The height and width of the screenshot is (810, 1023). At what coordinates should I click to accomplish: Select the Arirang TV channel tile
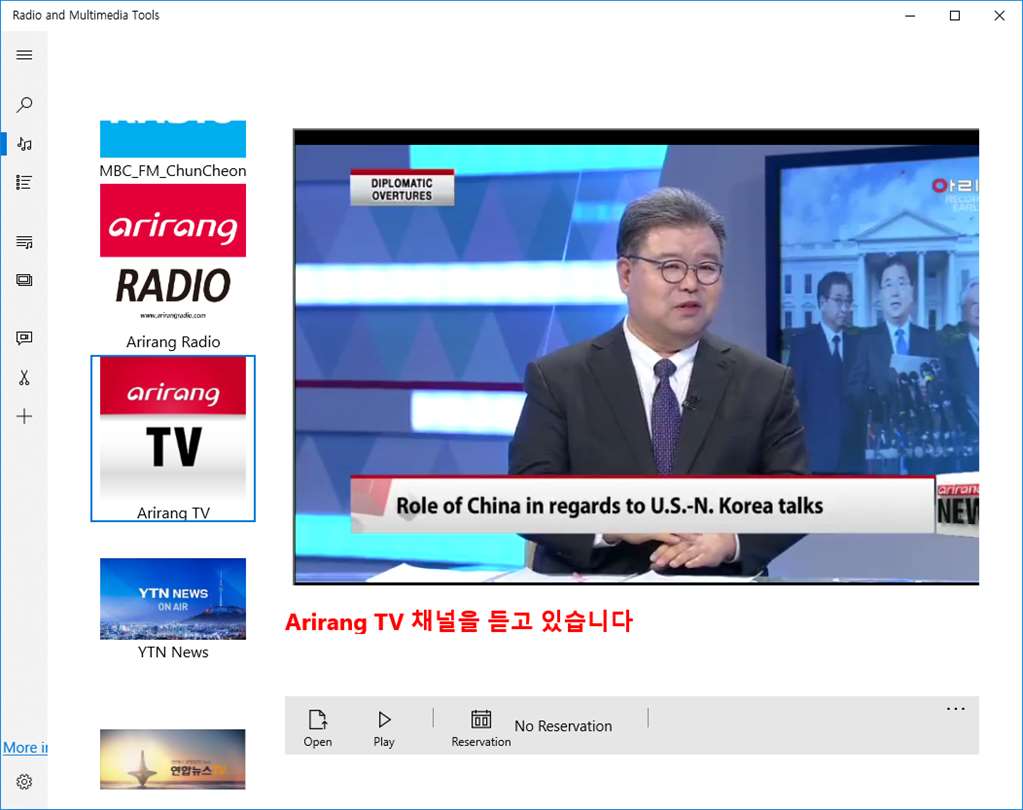(173, 438)
